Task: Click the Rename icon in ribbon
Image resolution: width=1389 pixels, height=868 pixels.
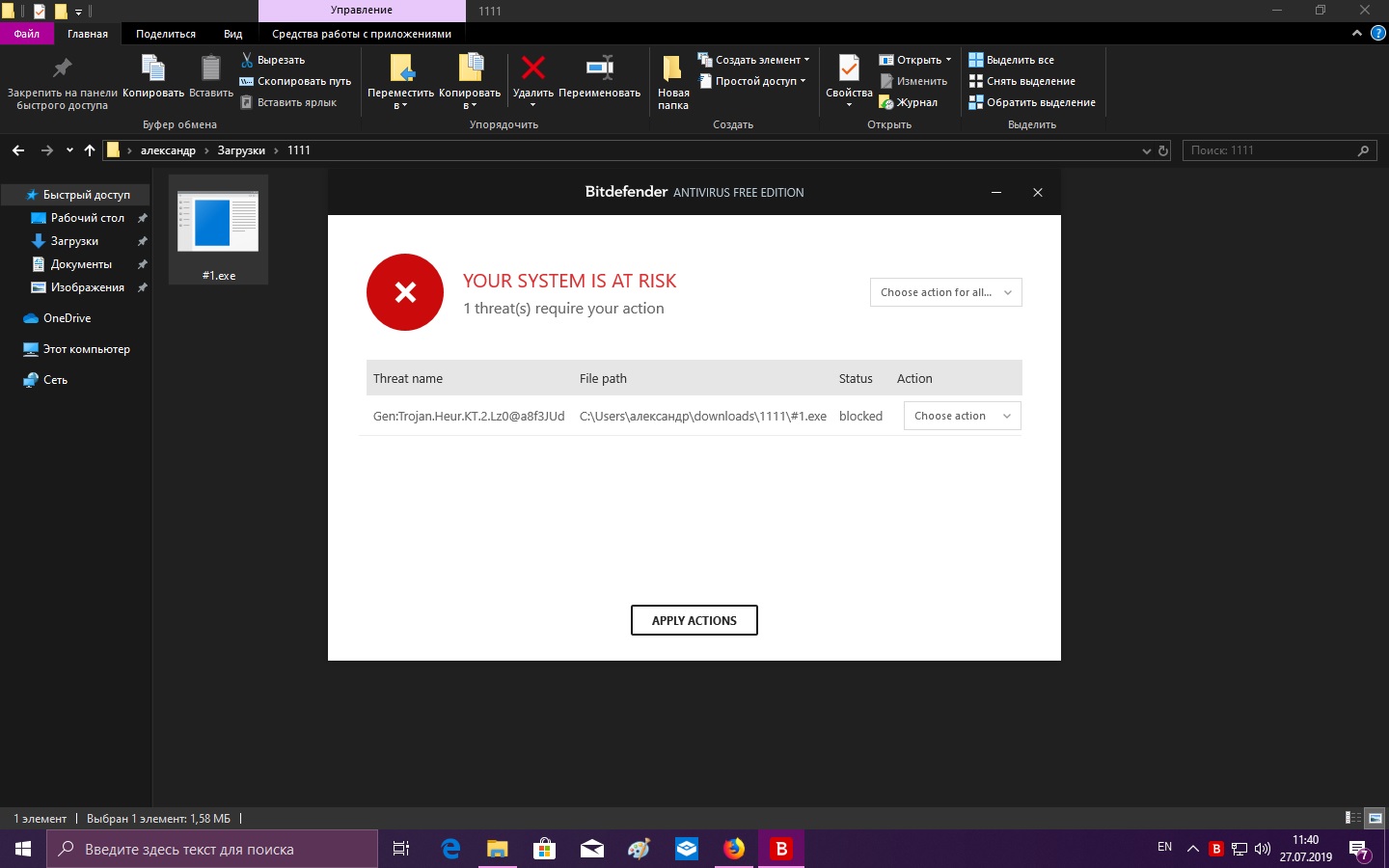Action: pyautogui.click(x=599, y=69)
